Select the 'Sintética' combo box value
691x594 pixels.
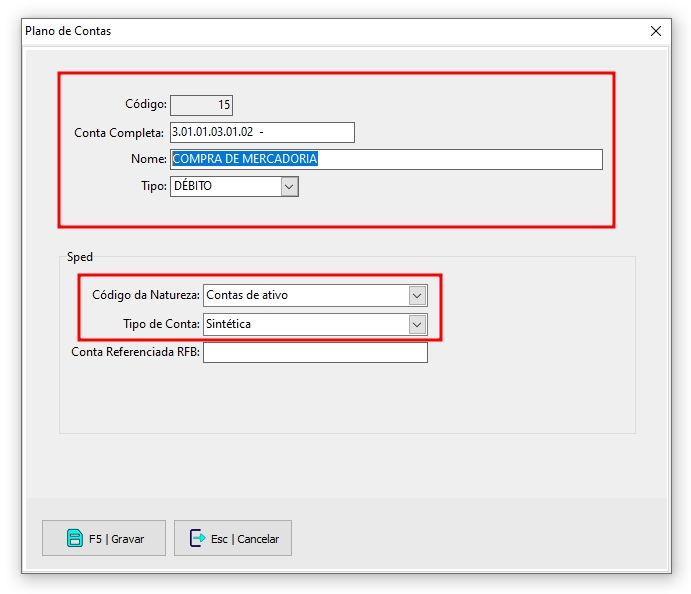304,324
